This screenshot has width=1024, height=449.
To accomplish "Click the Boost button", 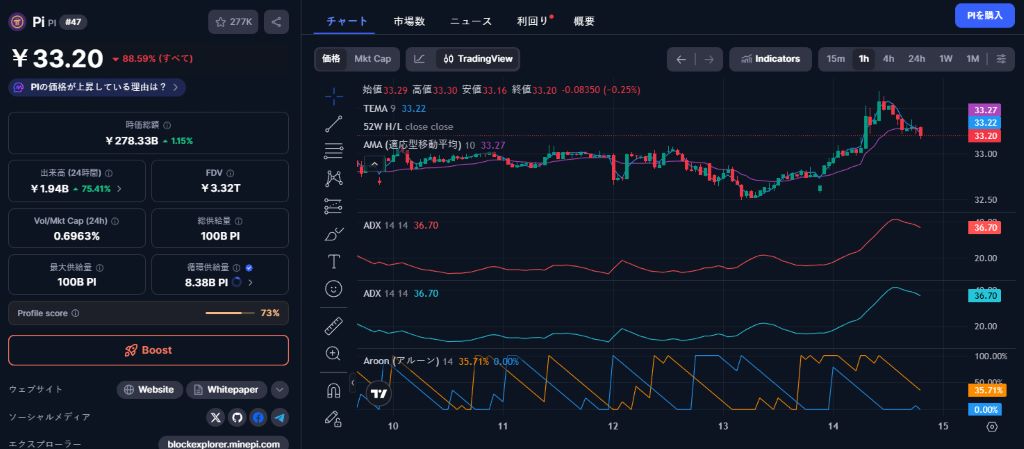I will pos(148,350).
